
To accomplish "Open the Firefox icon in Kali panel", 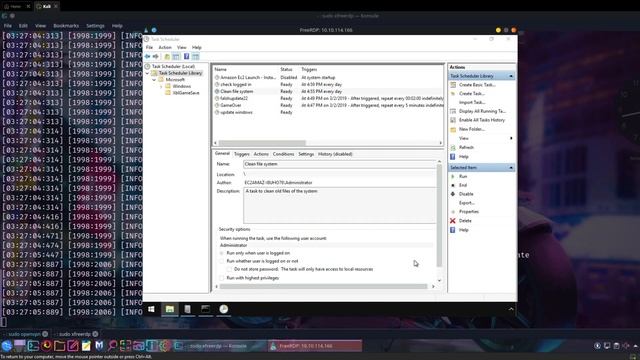I will pyautogui.click(x=47, y=346).
